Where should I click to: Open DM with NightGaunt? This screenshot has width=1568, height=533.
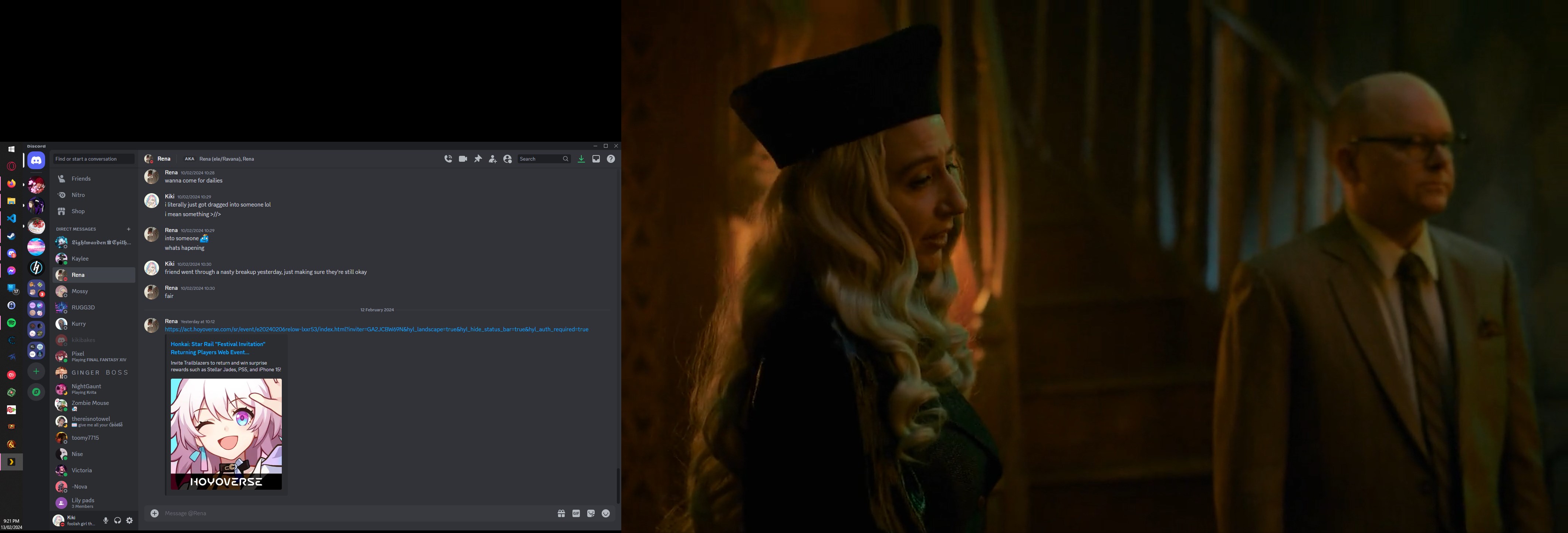[x=94, y=389]
